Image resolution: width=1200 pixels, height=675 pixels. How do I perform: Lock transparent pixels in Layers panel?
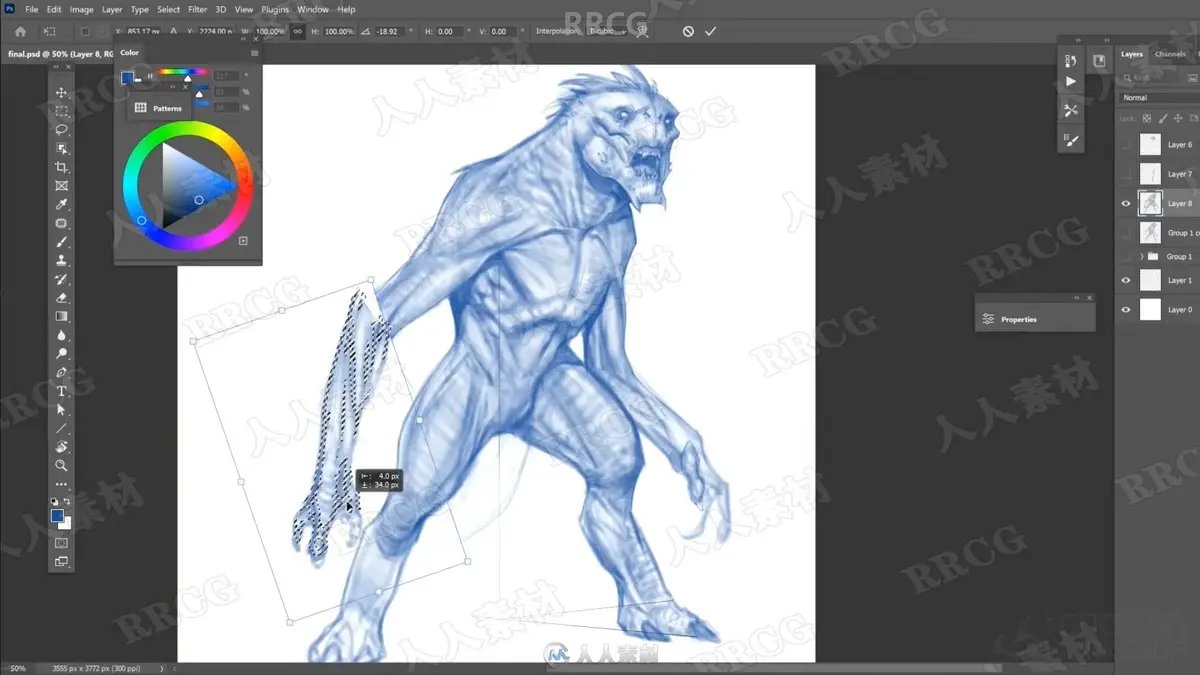click(1147, 118)
